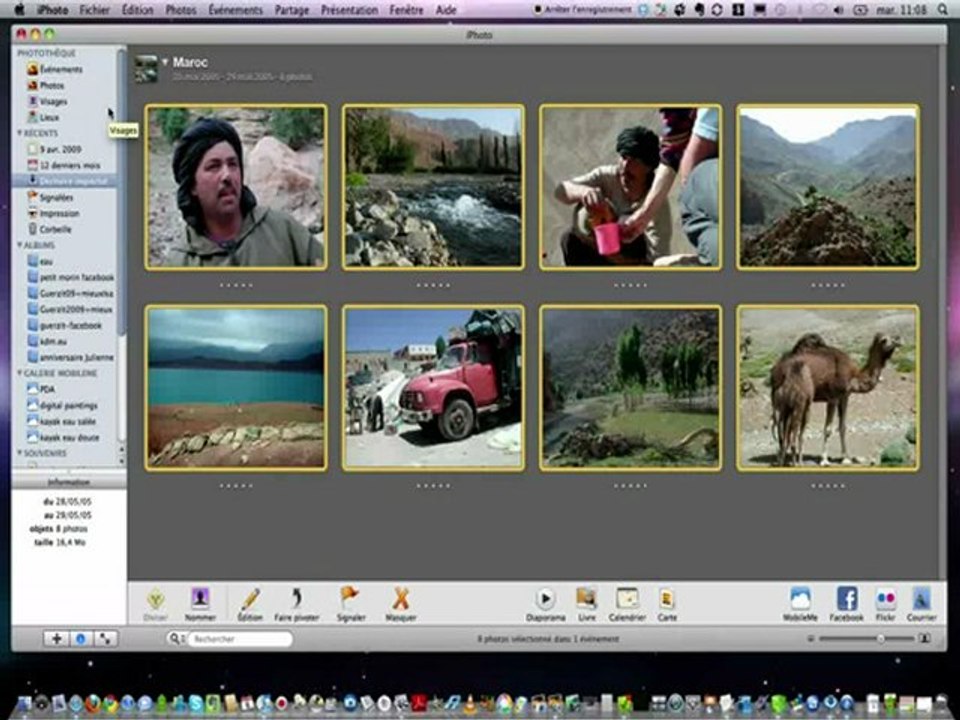Click the plus add-album button
This screenshot has height=720, width=960.
point(56,639)
